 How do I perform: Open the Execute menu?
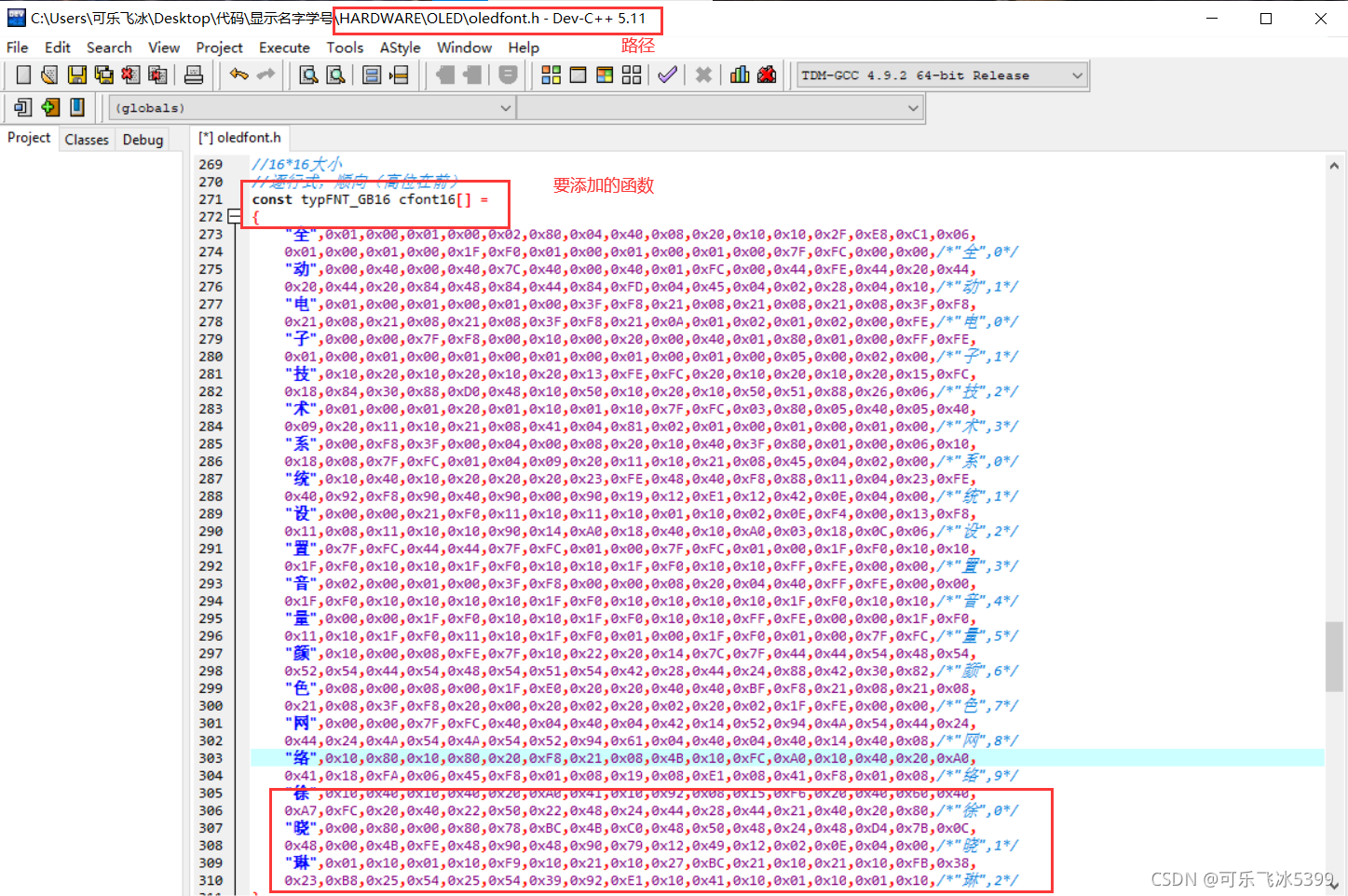point(284,48)
